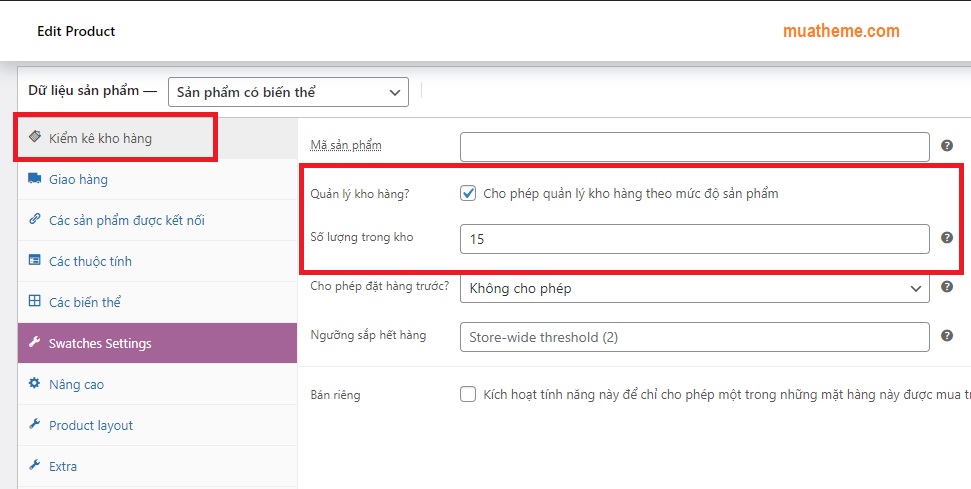Uncheck the Quản lý kho hàng checkbox
Screen dimensions: 971x489
(x=468, y=193)
